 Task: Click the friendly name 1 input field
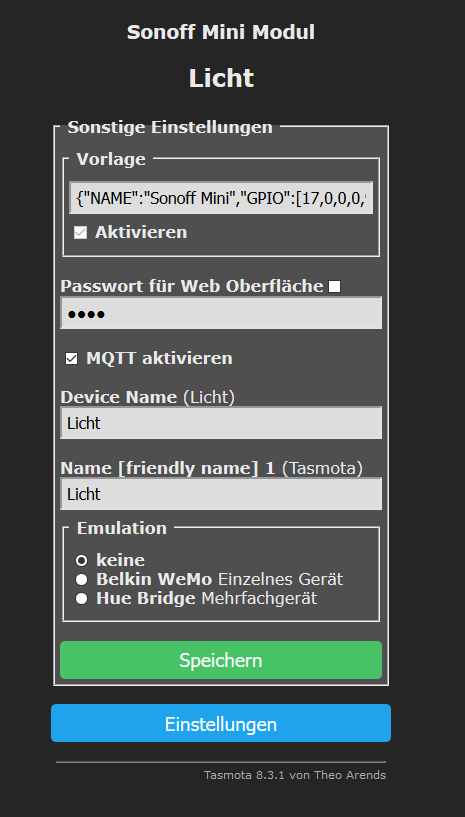point(221,494)
